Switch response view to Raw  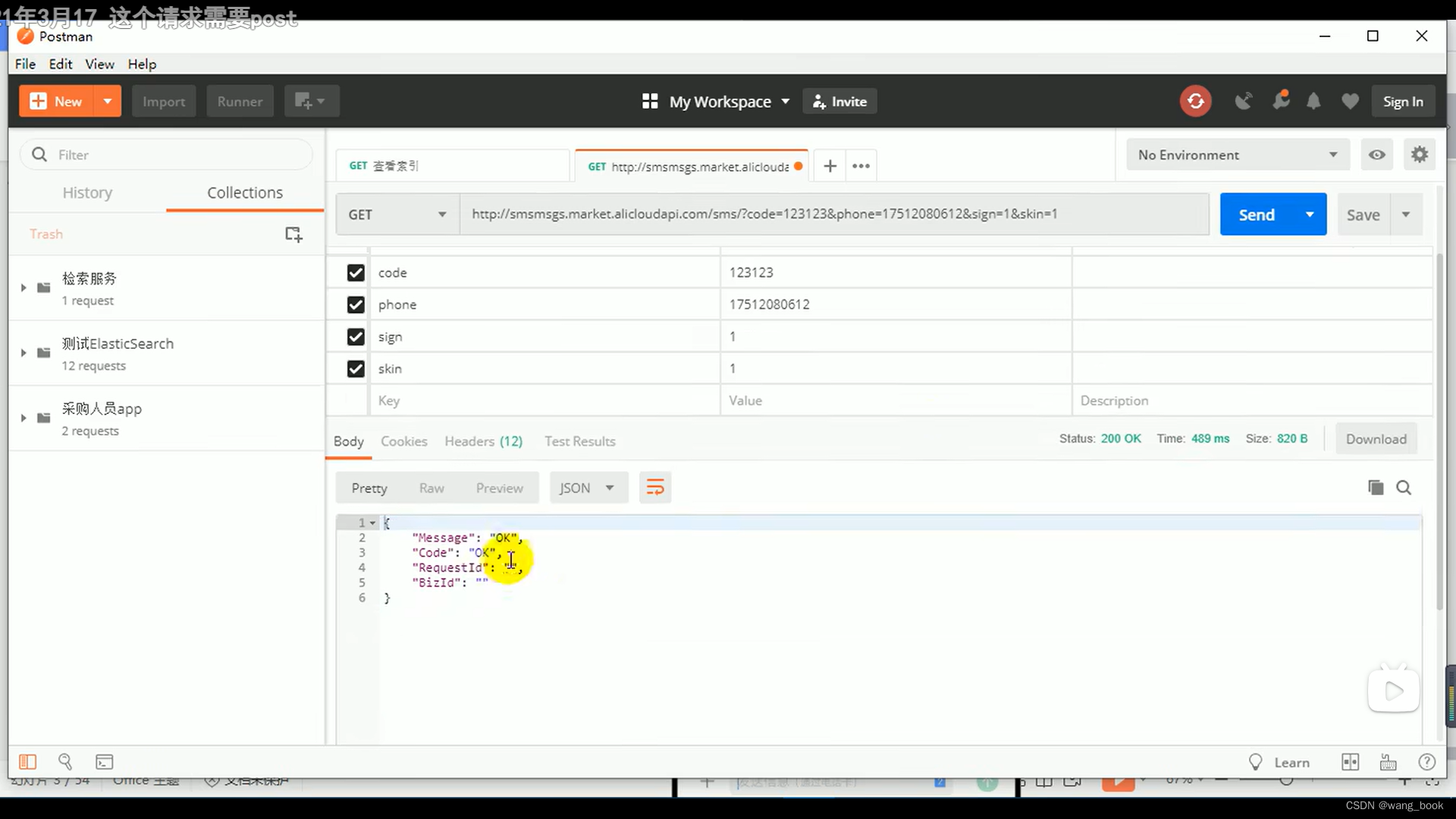[431, 488]
